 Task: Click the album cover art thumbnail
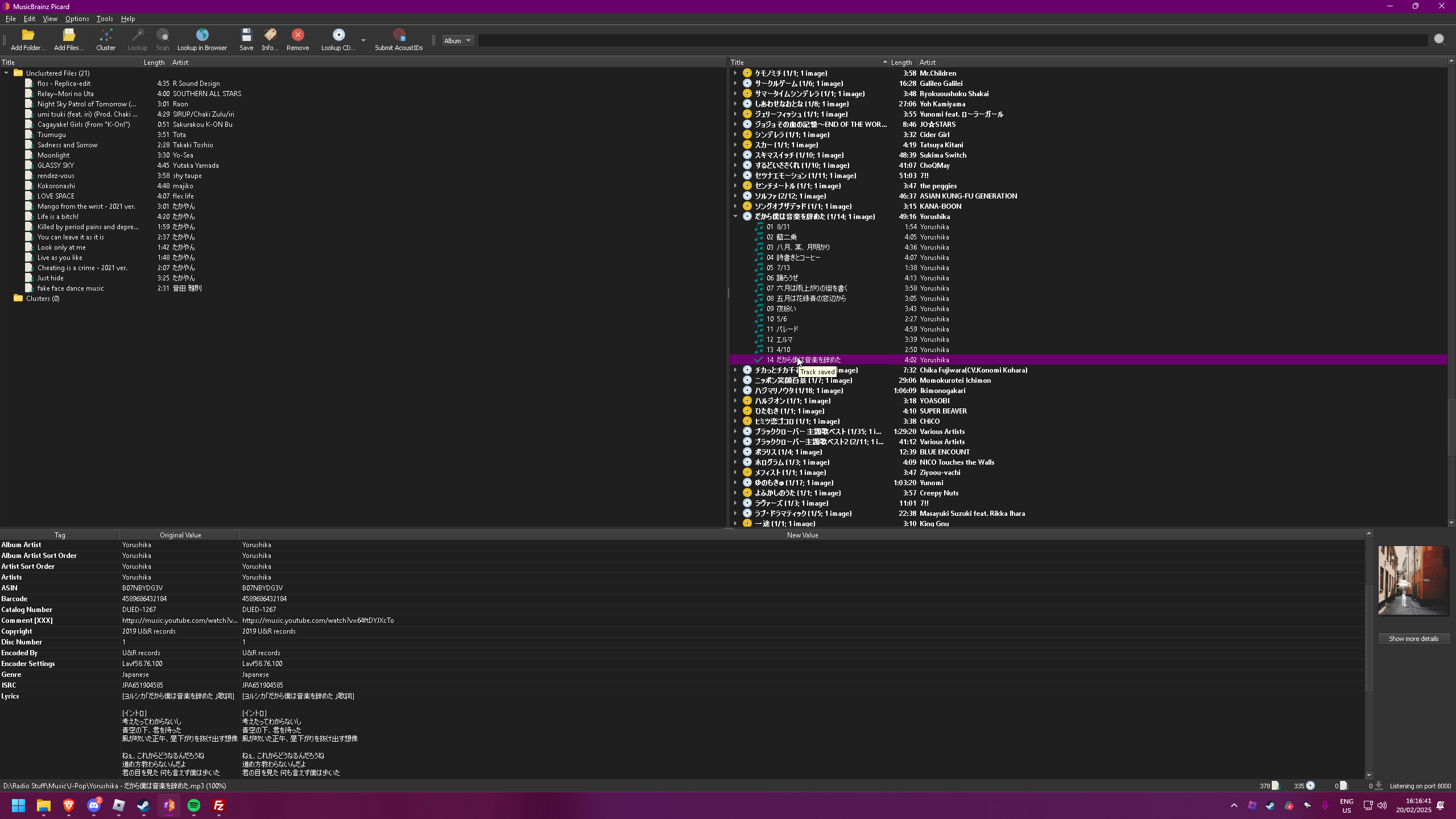pyautogui.click(x=1413, y=580)
